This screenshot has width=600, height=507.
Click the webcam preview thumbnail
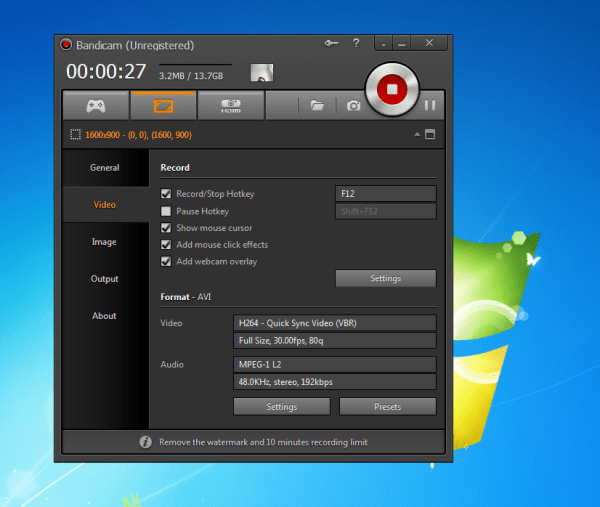pos(261,73)
